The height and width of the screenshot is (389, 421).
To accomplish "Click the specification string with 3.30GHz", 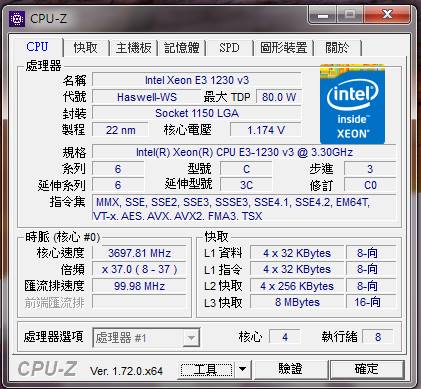I will pyautogui.click(x=244, y=152).
